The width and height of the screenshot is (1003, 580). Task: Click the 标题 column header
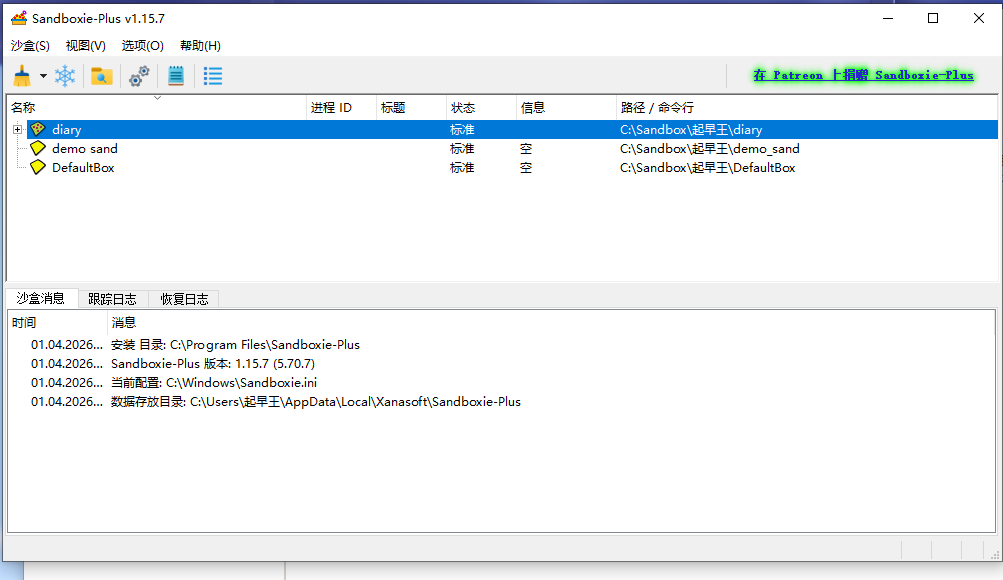[x=411, y=107]
